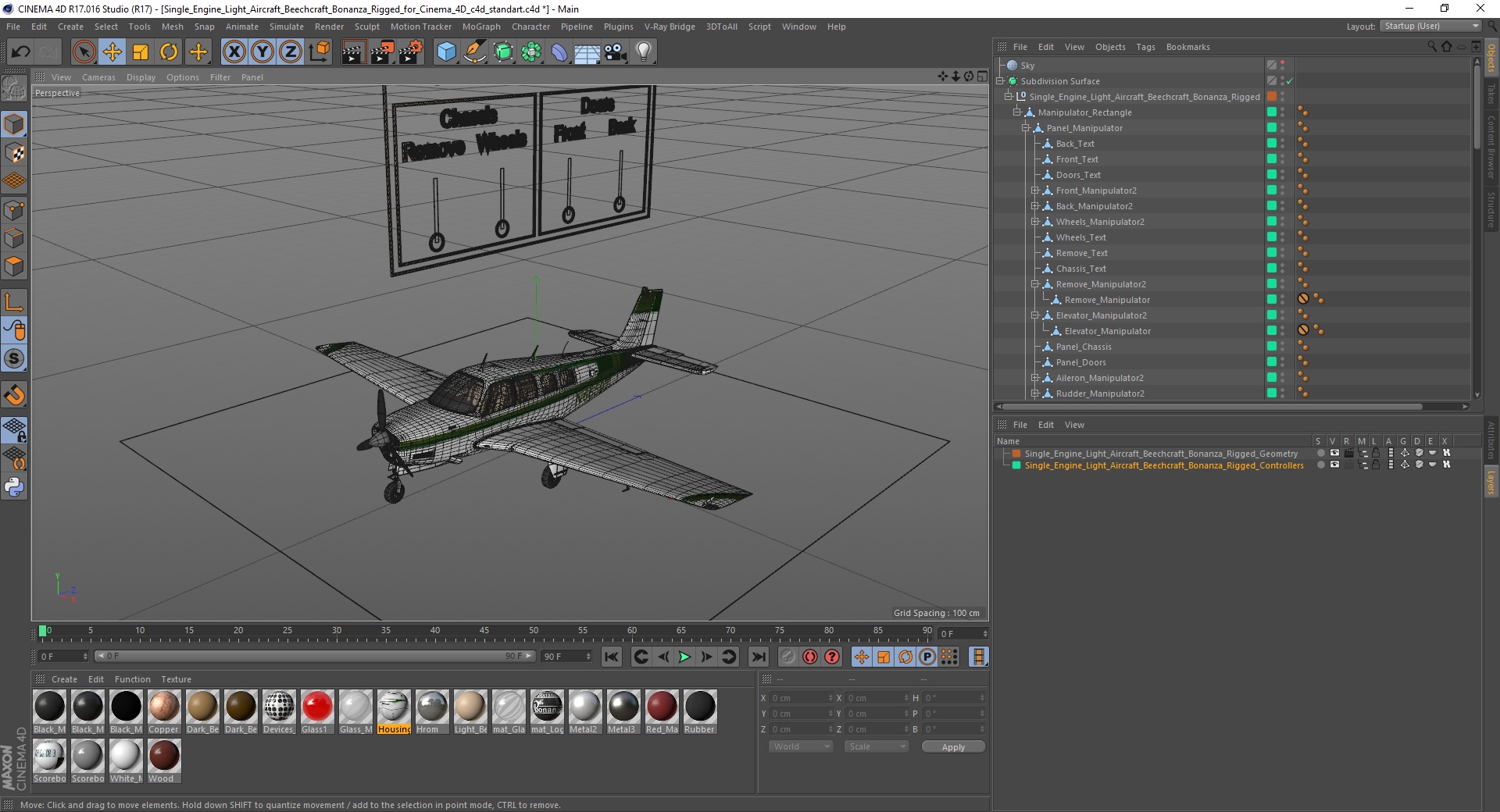Image resolution: width=1500 pixels, height=812 pixels.
Task: Render the active view
Action: pyautogui.click(x=353, y=52)
